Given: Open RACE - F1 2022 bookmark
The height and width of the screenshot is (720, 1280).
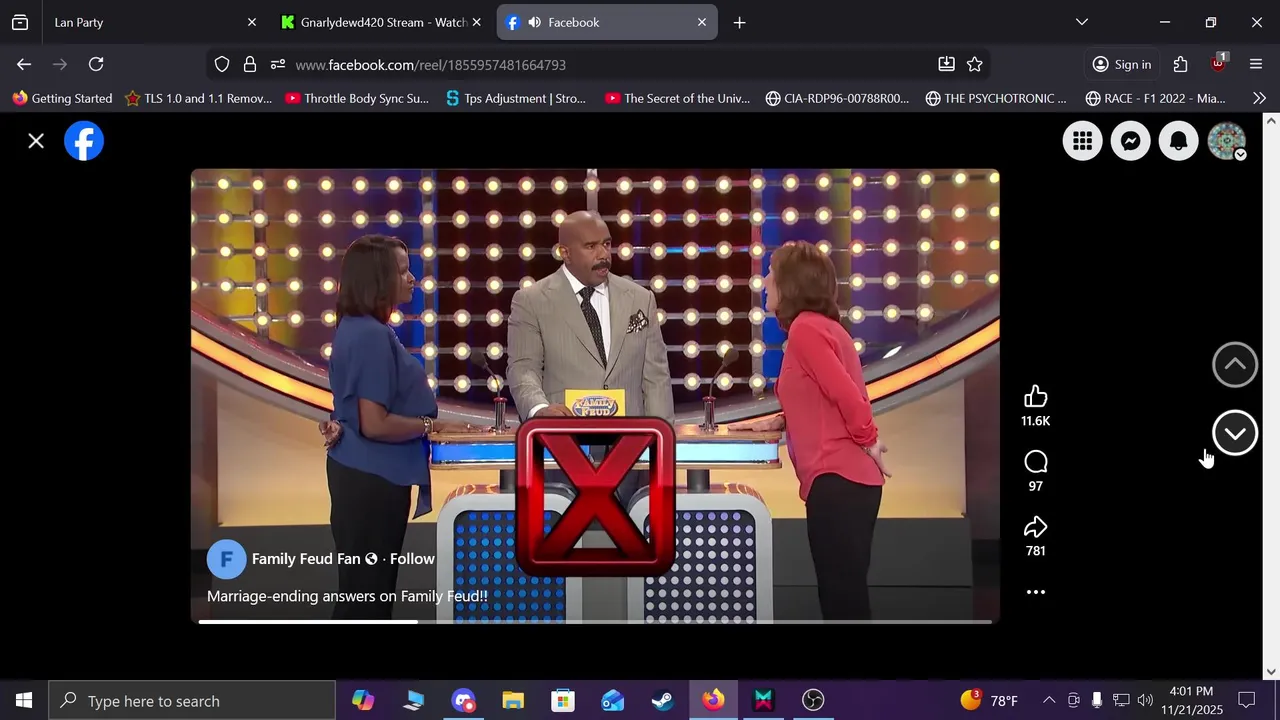Looking at the screenshot, I should pos(1155,98).
